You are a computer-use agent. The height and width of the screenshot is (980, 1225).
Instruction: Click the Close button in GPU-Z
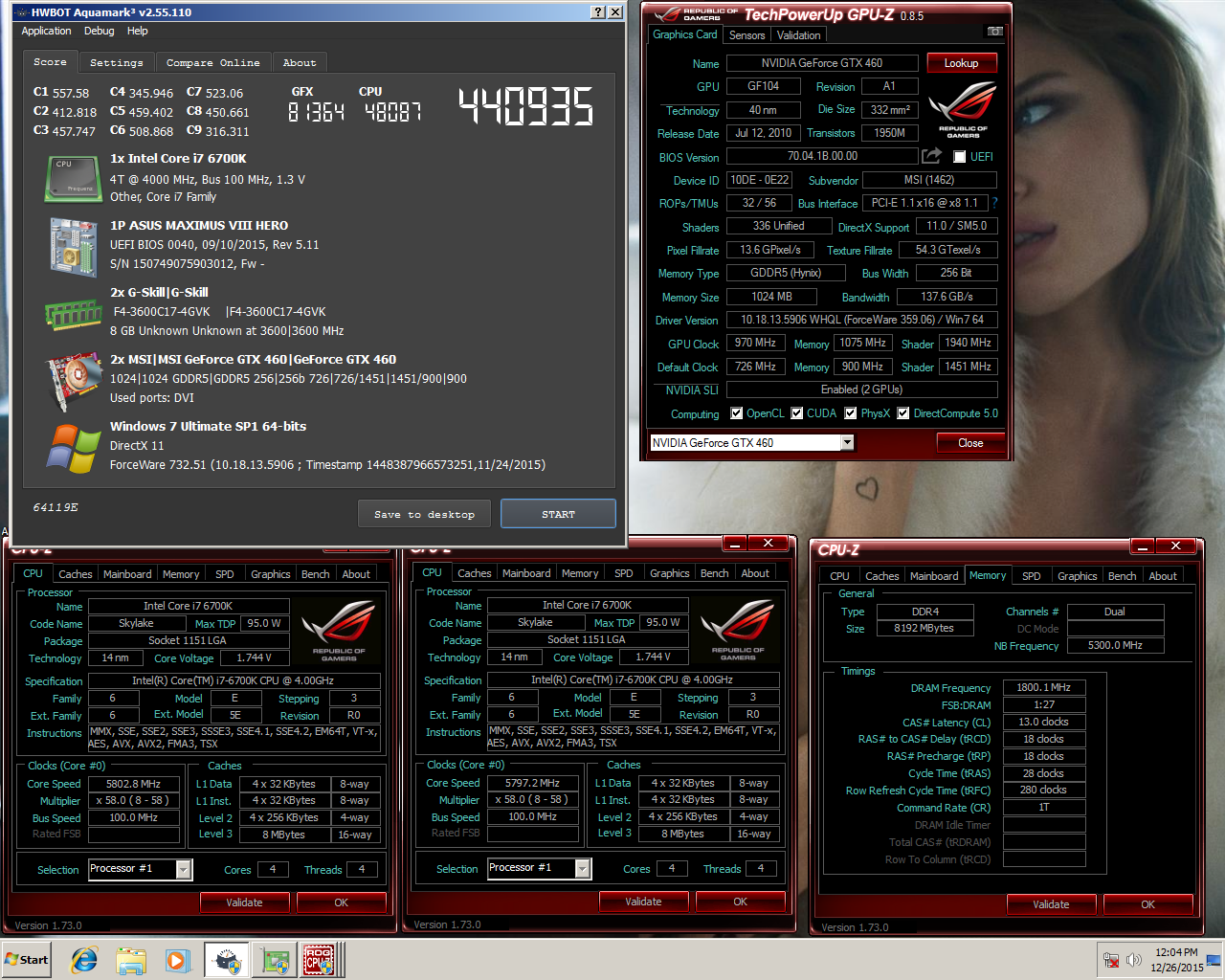coord(970,442)
